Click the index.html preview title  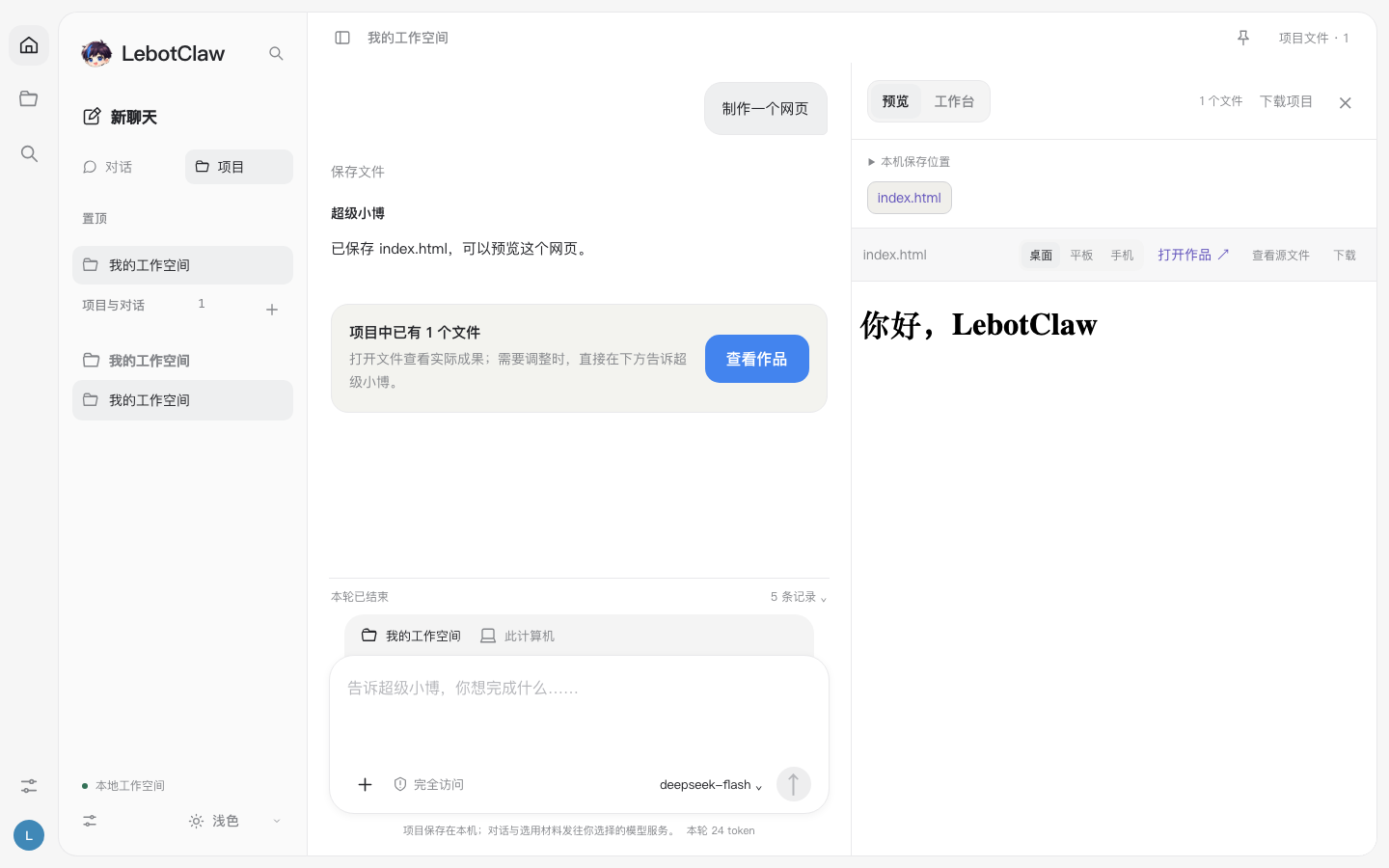coord(894,255)
